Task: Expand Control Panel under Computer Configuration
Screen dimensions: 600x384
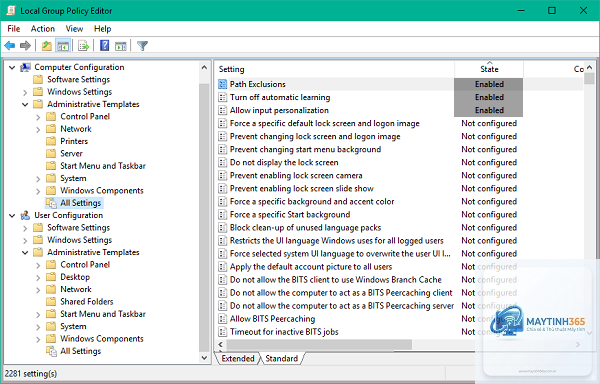Action: click(38, 117)
